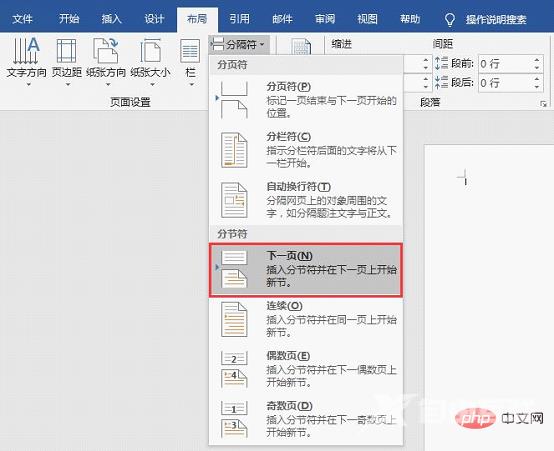Insert a 分栏符(C) column break
Screen dimensions: 554x451
306,150
